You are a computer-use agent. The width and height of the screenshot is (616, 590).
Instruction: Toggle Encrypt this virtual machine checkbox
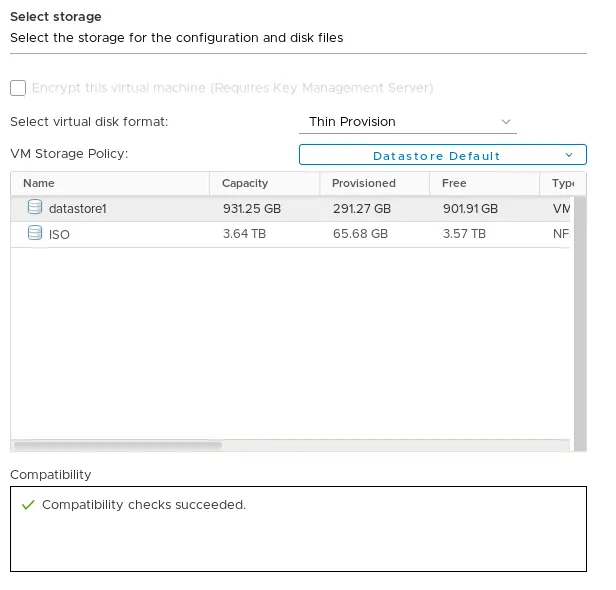pyautogui.click(x=18, y=88)
